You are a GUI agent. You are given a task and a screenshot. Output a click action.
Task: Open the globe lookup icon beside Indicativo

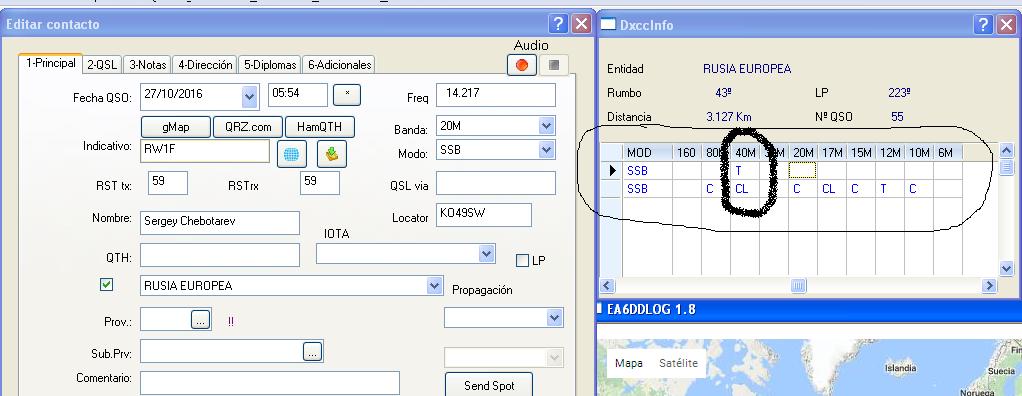point(291,154)
